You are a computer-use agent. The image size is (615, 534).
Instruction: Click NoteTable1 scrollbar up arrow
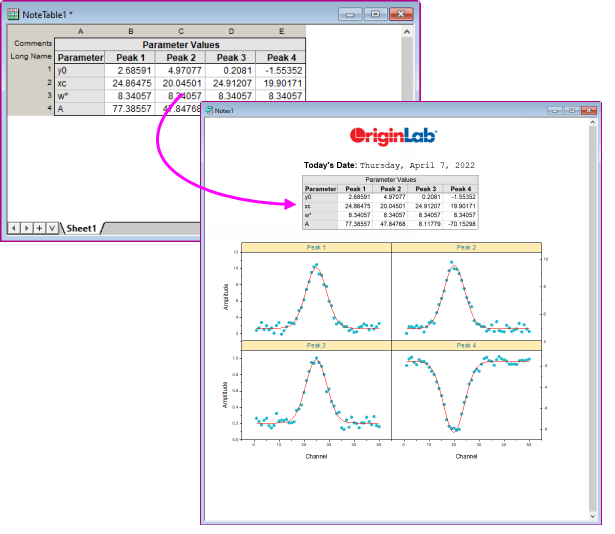(407, 32)
